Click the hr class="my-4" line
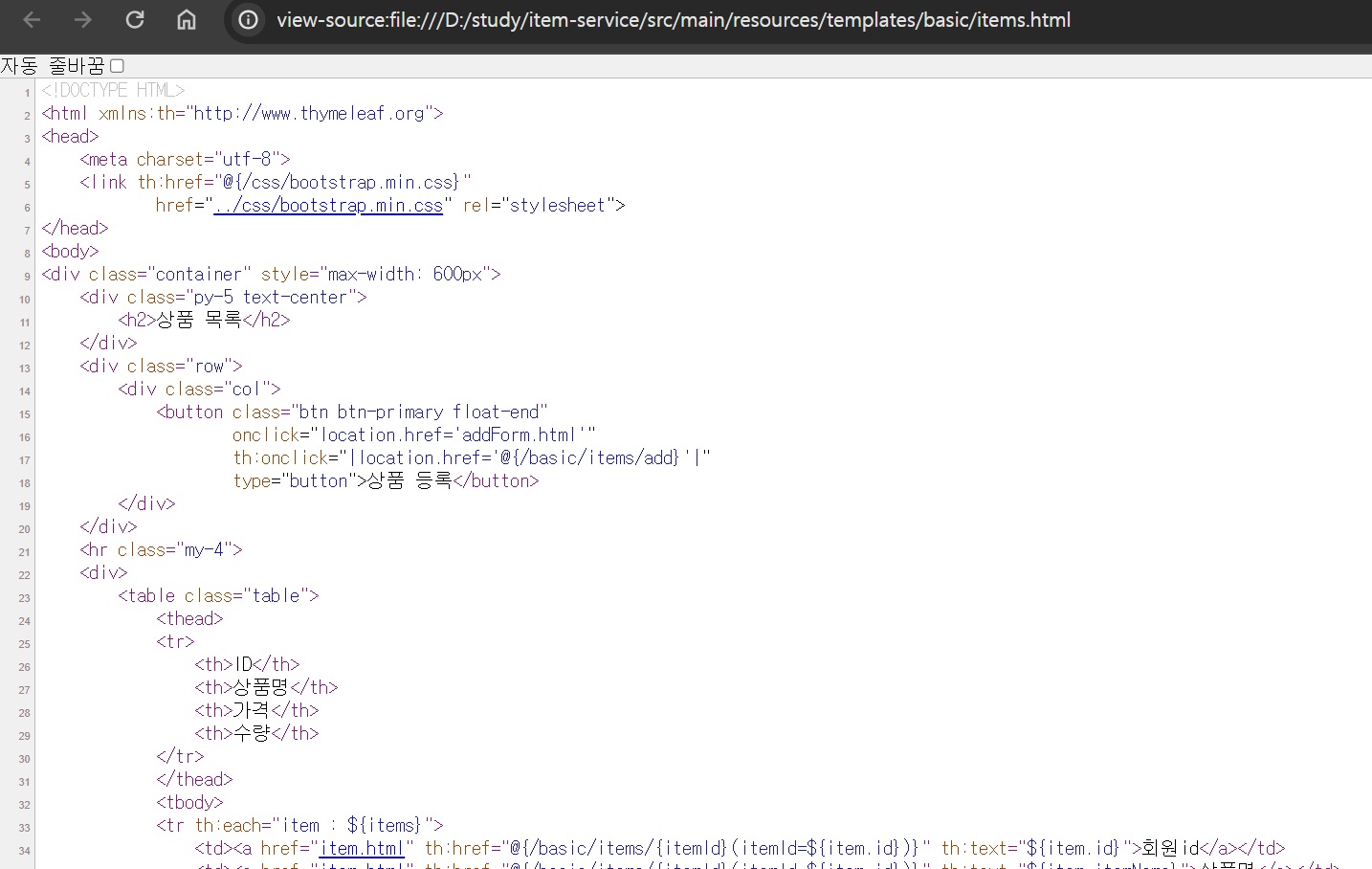Screen dimensions: 1372x869 (x=161, y=550)
